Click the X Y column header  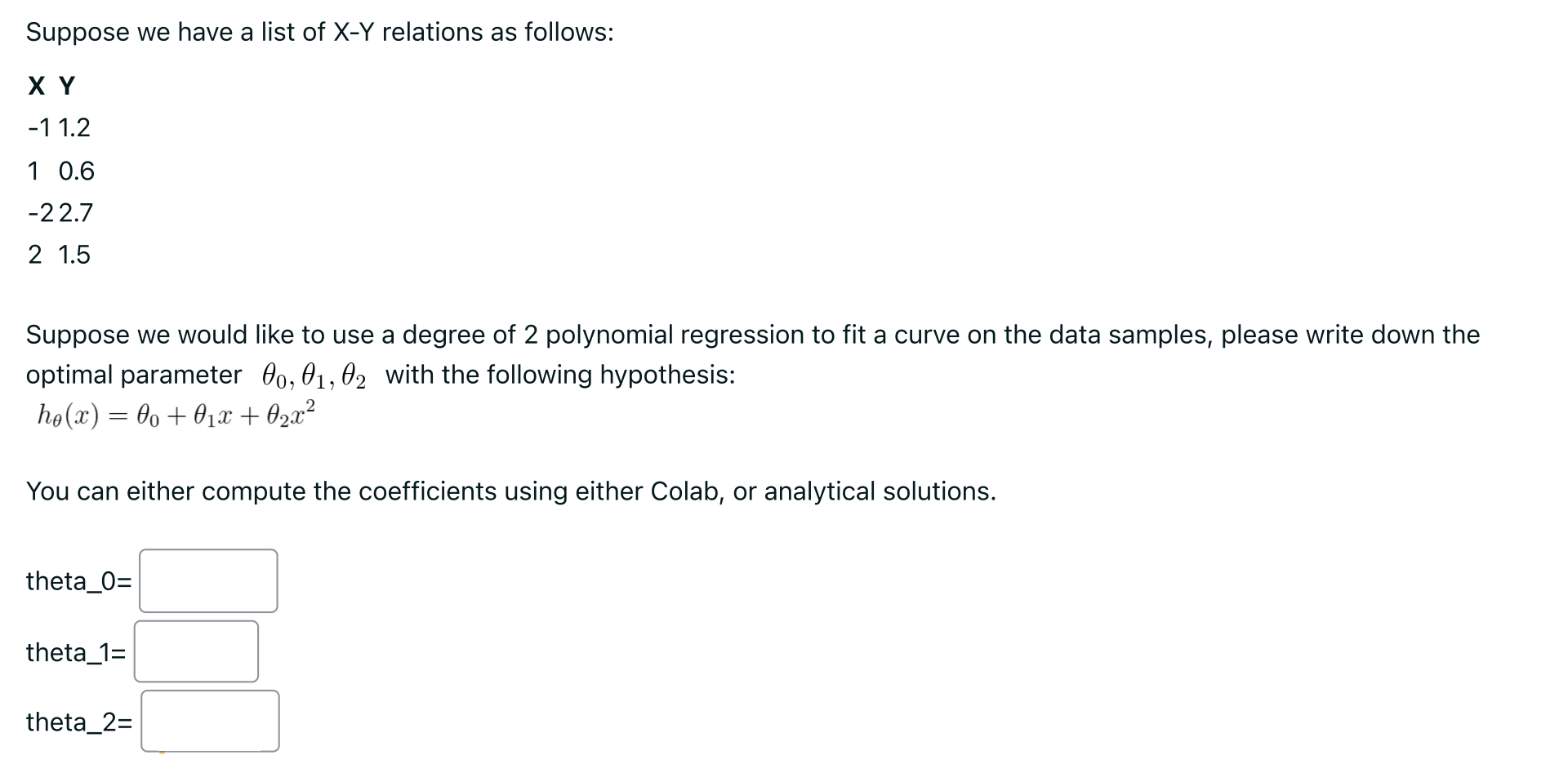click(x=51, y=86)
